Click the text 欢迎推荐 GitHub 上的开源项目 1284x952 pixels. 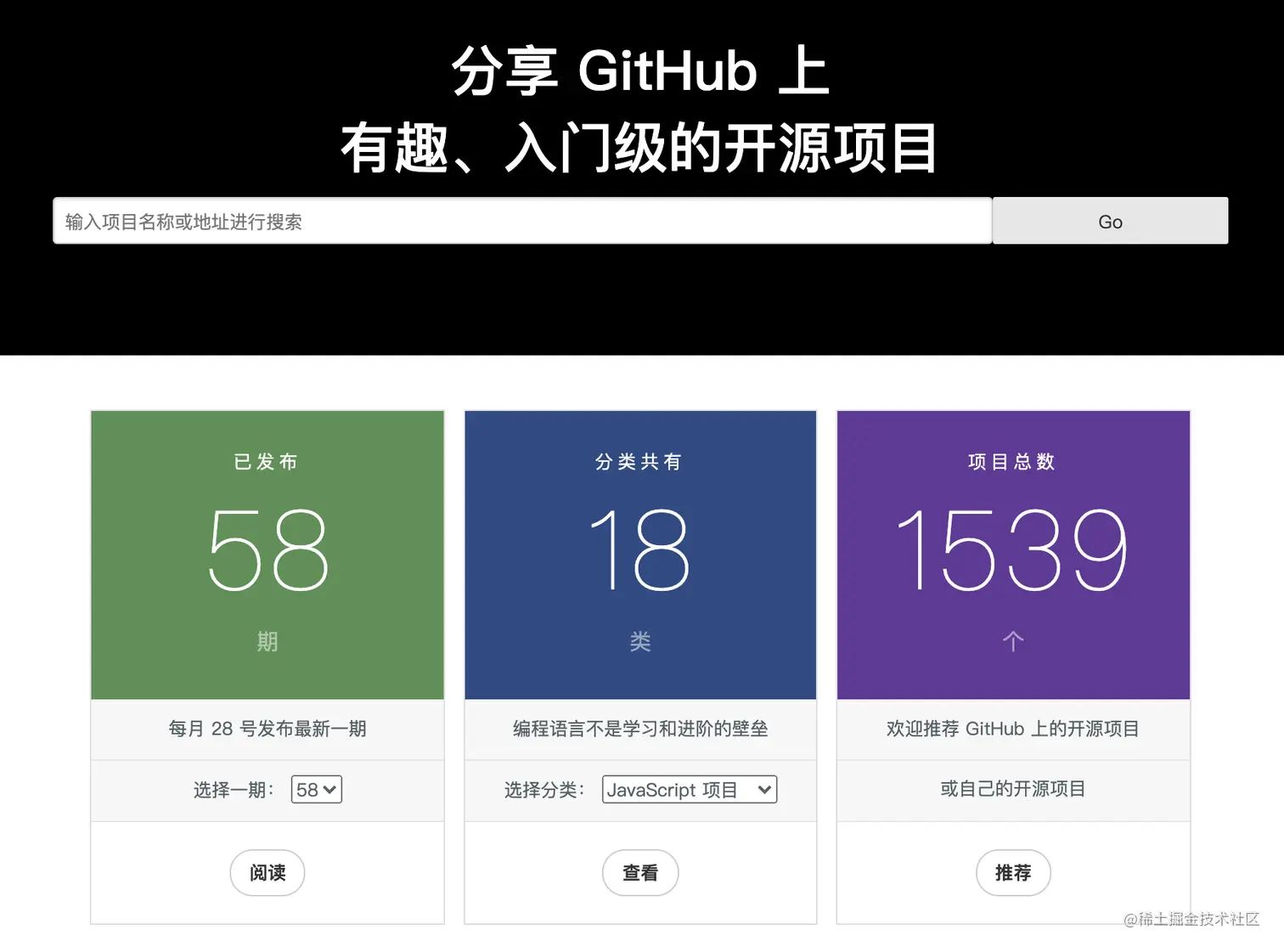(x=1013, y=729)
